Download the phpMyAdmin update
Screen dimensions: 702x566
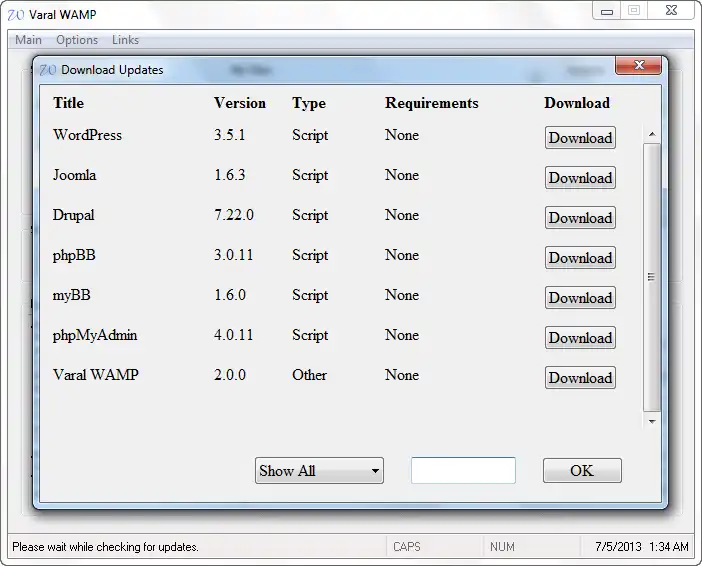(x=580, y=338)
